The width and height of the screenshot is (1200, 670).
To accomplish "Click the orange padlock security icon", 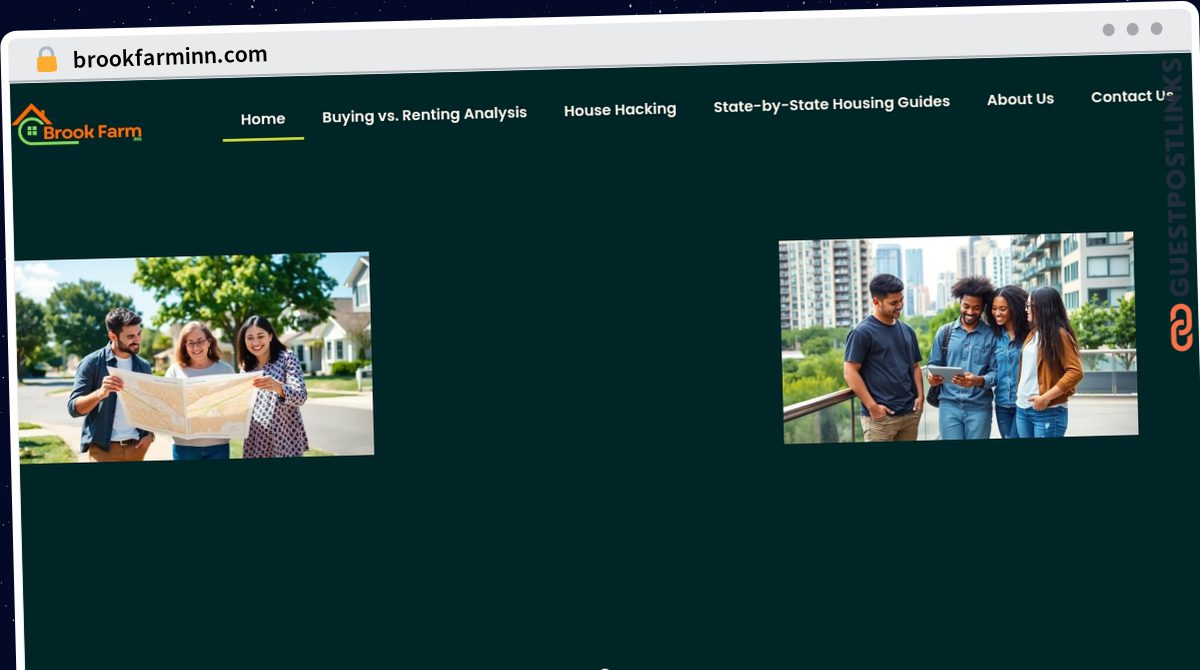I will (46, 59).
